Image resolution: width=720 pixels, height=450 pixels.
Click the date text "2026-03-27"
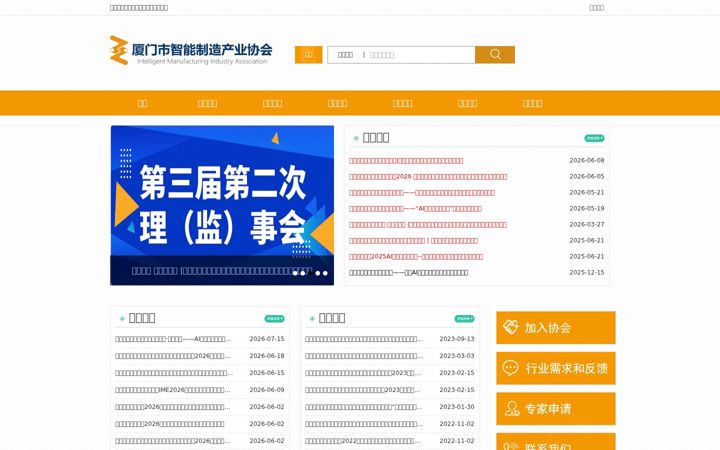pyautogui.click(x=587, y=225)
